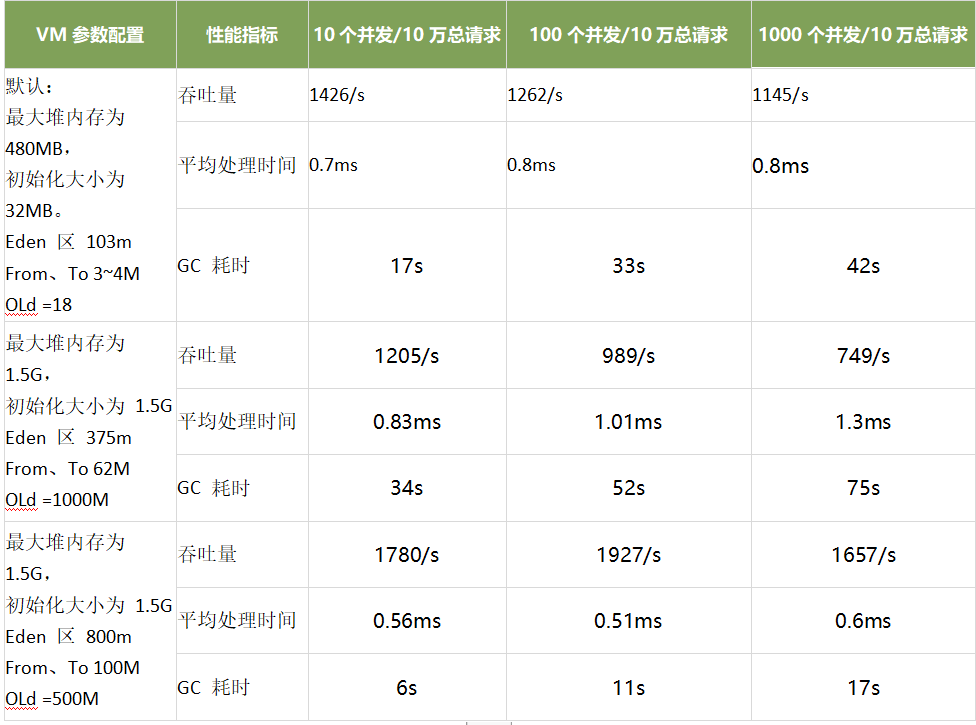Click the '1000 个并发/10 万总请求' header
The height and width of the screenshot is (725, 976).
tap(863, 34)
